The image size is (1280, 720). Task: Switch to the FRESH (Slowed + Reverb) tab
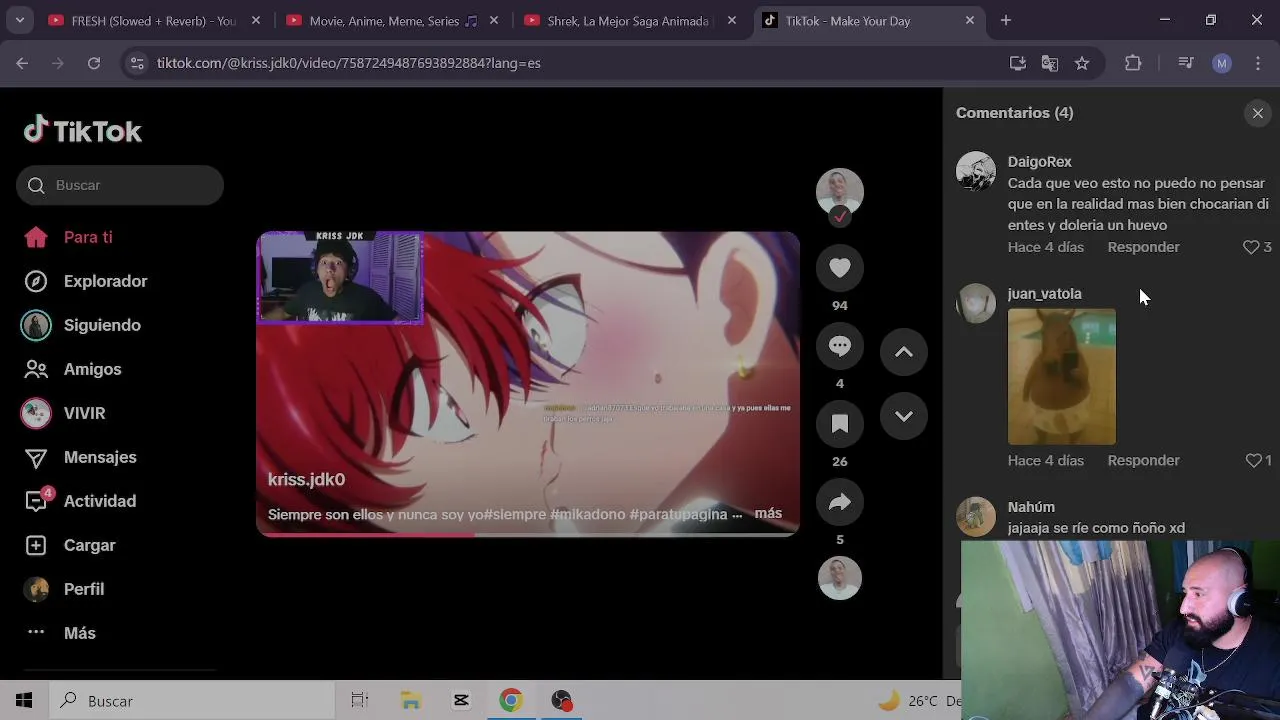click(x=155, y=20)
